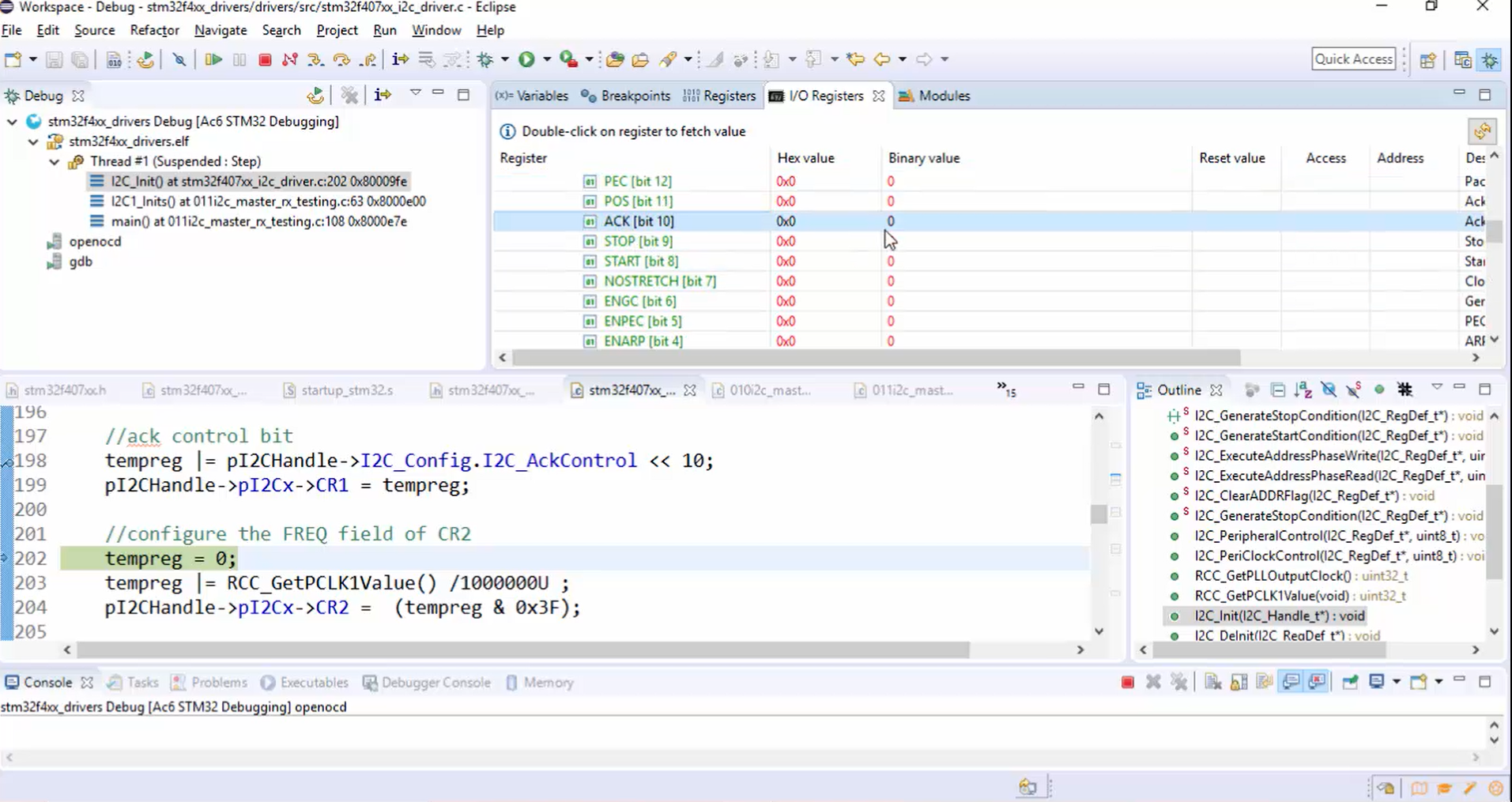Screen dimensions: 1512x802
Task: Click the Debug bug icon in the toolbar
Action: point(485,59)
